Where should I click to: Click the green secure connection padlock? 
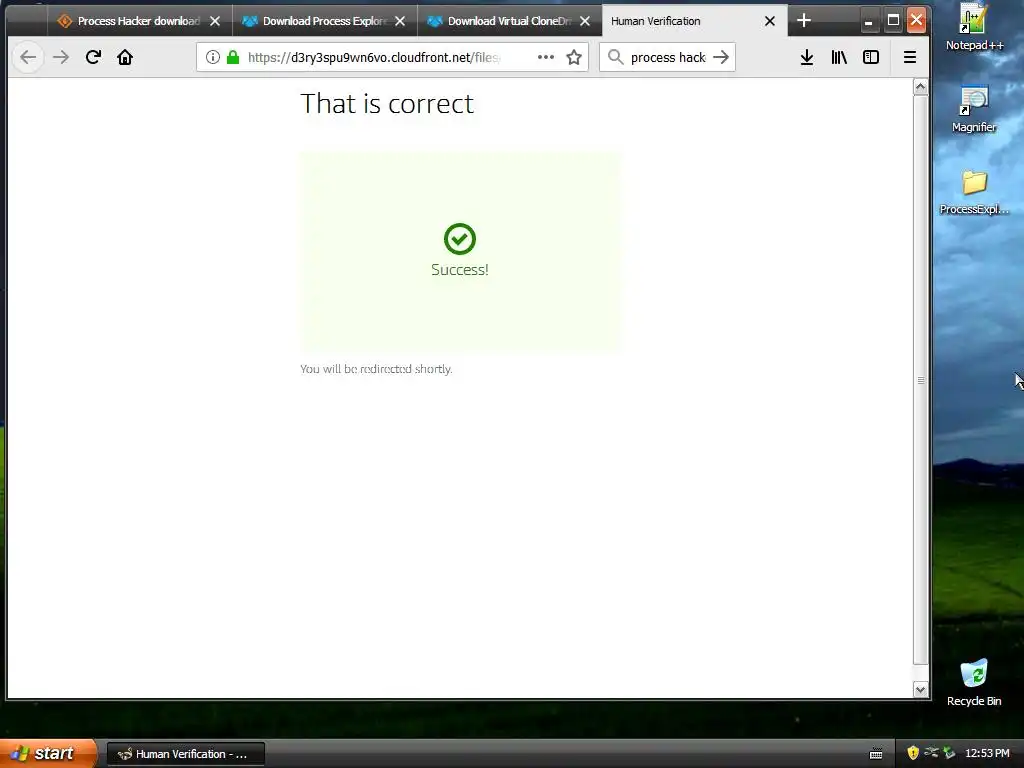point(232,57)
